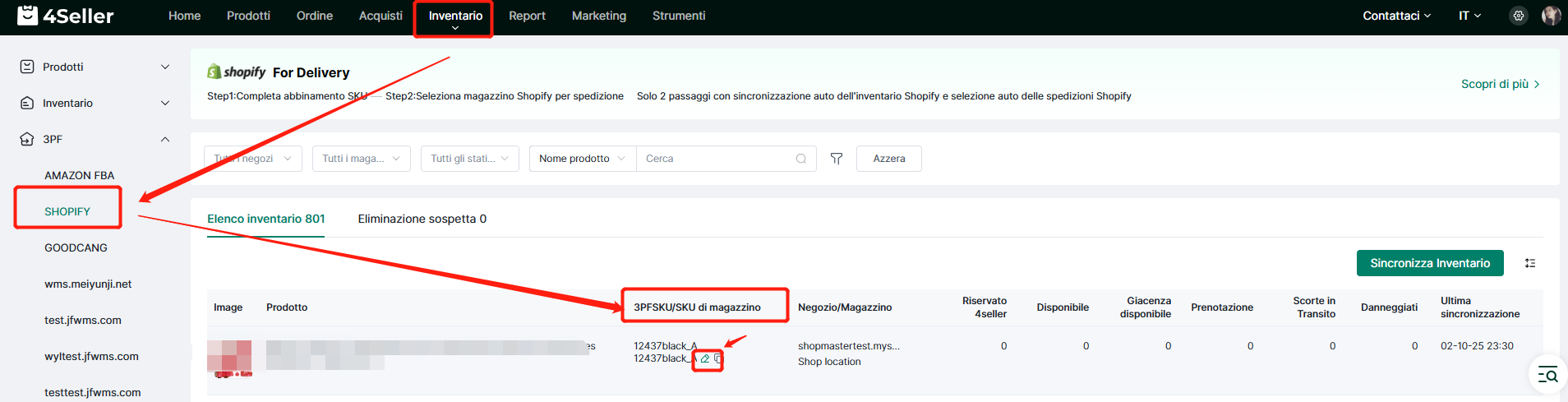Viewport: 1568px width, 402px height.
Task: Click the edit pencil icon beside 12437black_A SKU
Action: point(705,358)
